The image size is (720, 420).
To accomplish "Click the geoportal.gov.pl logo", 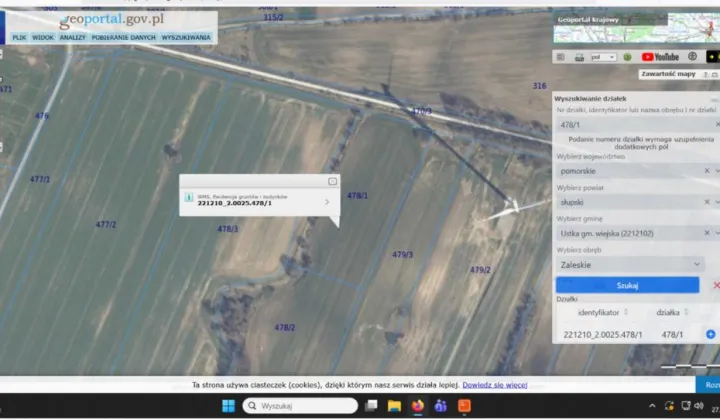I will [x=112, y=20].
